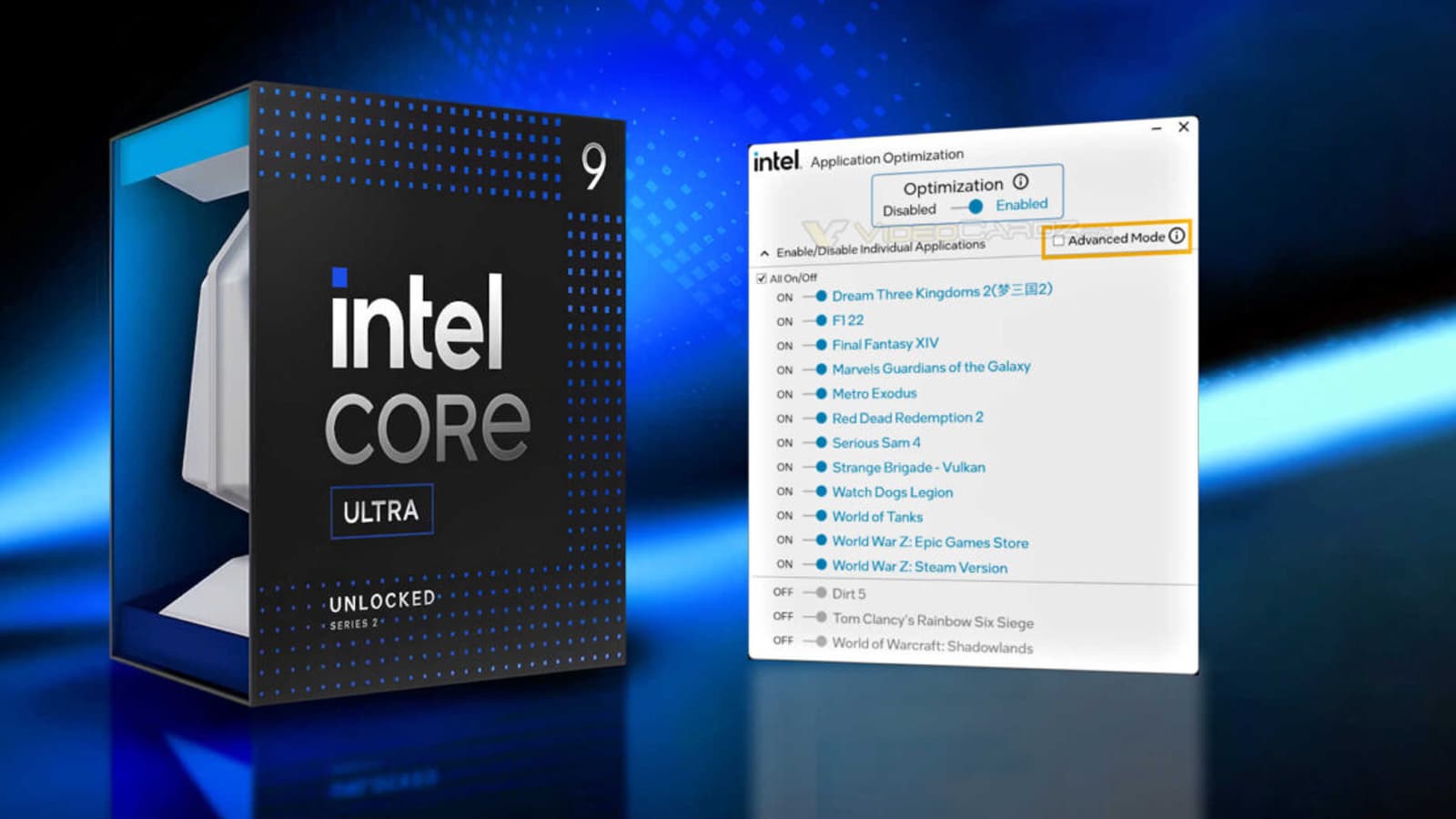Turn on Tom Clancy's Rainbow Six Siege switch
1456x819 pixels.
pyautogui.click(x=814, y=617)
